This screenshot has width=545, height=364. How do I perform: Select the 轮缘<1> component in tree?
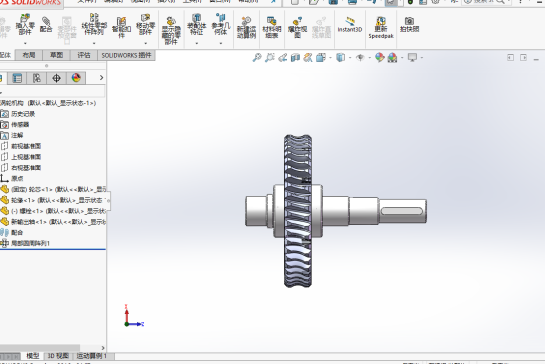point(53,200)
